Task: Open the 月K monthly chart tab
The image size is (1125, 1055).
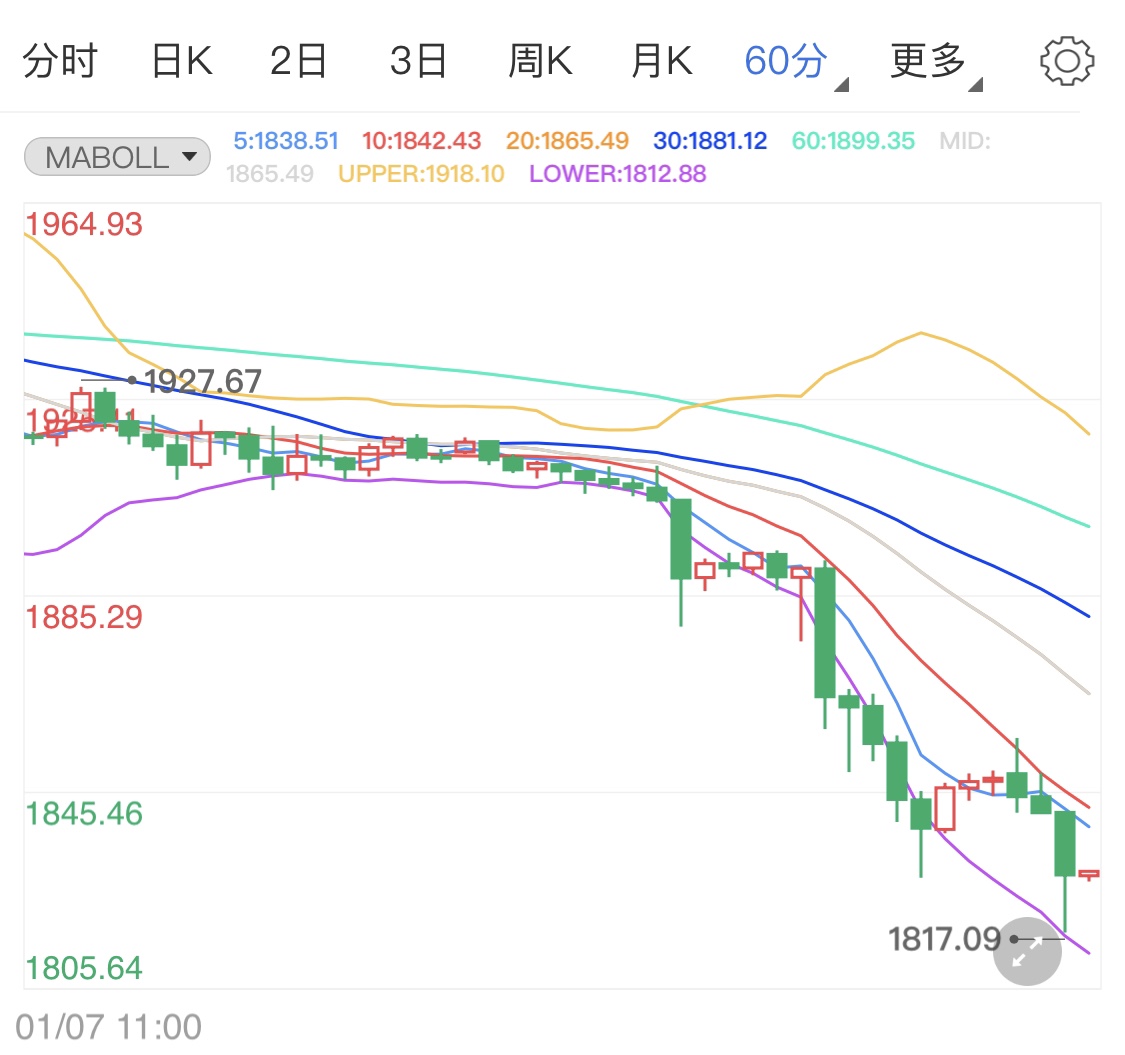Action: click(662, 61)
